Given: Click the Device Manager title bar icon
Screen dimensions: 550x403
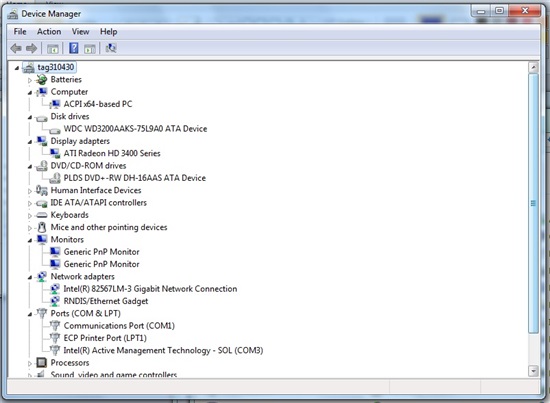Looking at the screenshot, I should 13,14.
